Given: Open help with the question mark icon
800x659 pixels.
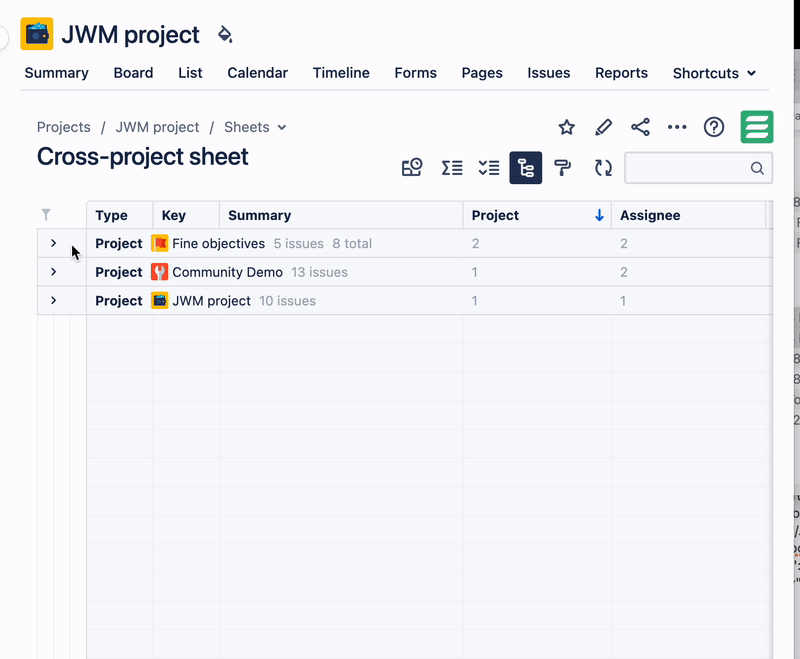Looking at the screenshot, I should pyautogui.click(x=713, y=127).
